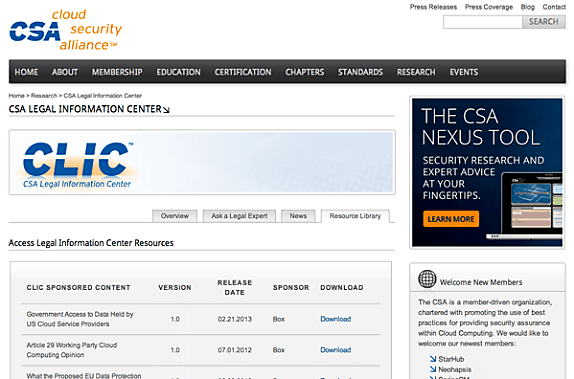The image size is (574, 379).
Task: Download Government Access to Data document
Action: pyautogui.click(x=336, y=319)
